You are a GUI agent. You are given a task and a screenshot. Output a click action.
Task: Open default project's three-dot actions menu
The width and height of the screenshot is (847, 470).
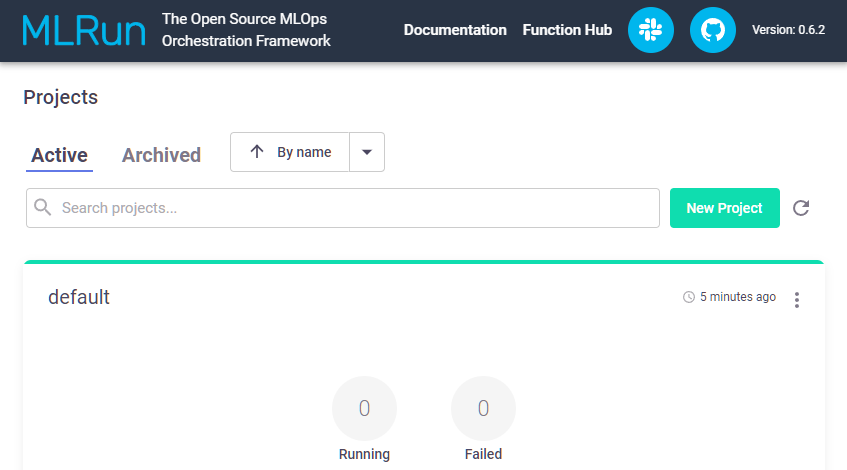coord(797,299)
